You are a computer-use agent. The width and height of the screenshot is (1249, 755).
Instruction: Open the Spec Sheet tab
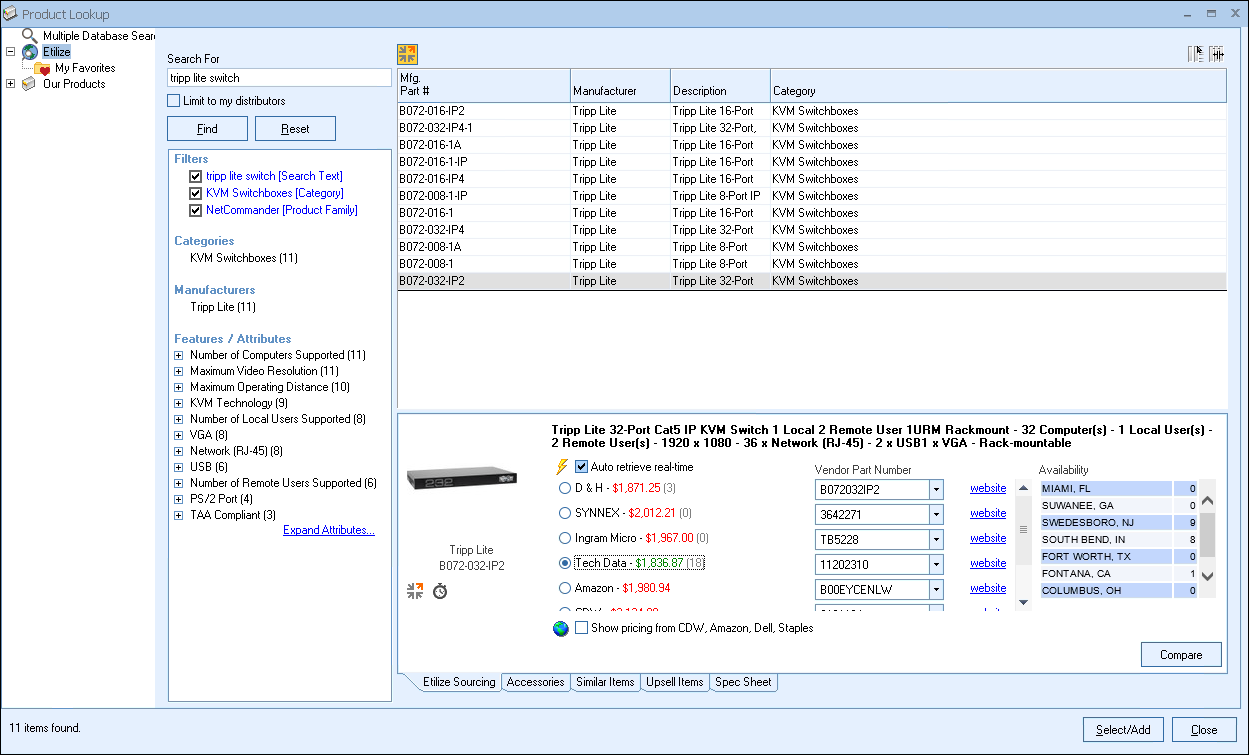click(743, 682)
